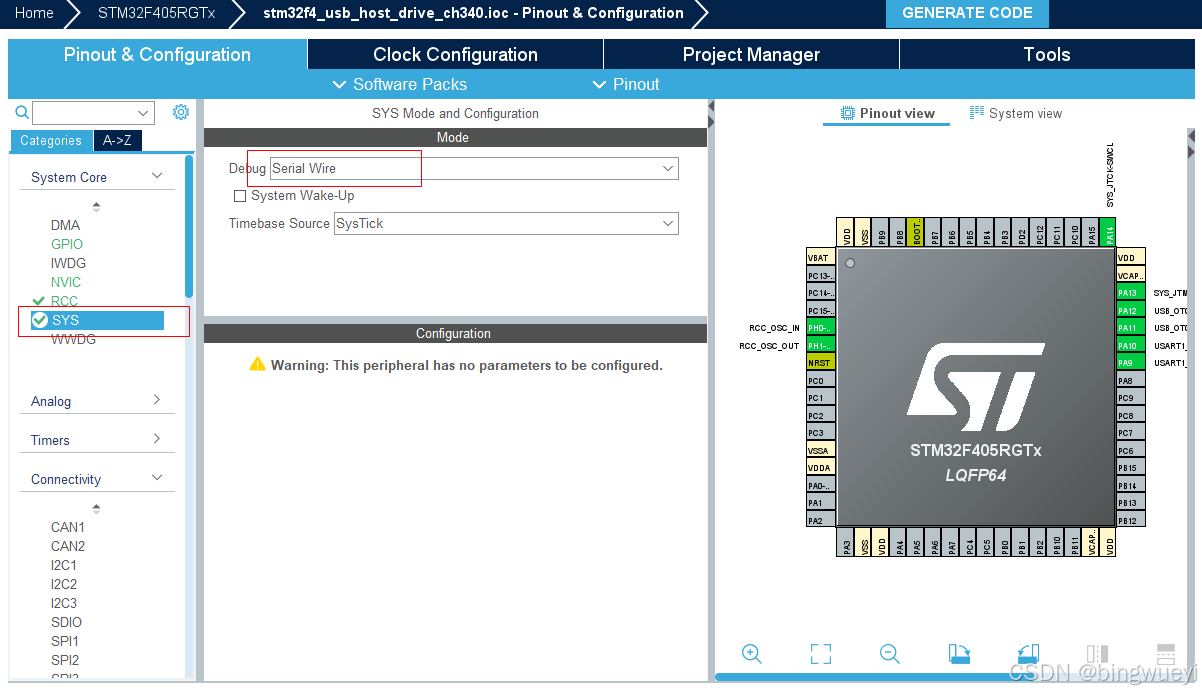This screenshot has width=1202, height=692.
Task: Enable the System Wake-Up checkbox
Action: point(240,196)
